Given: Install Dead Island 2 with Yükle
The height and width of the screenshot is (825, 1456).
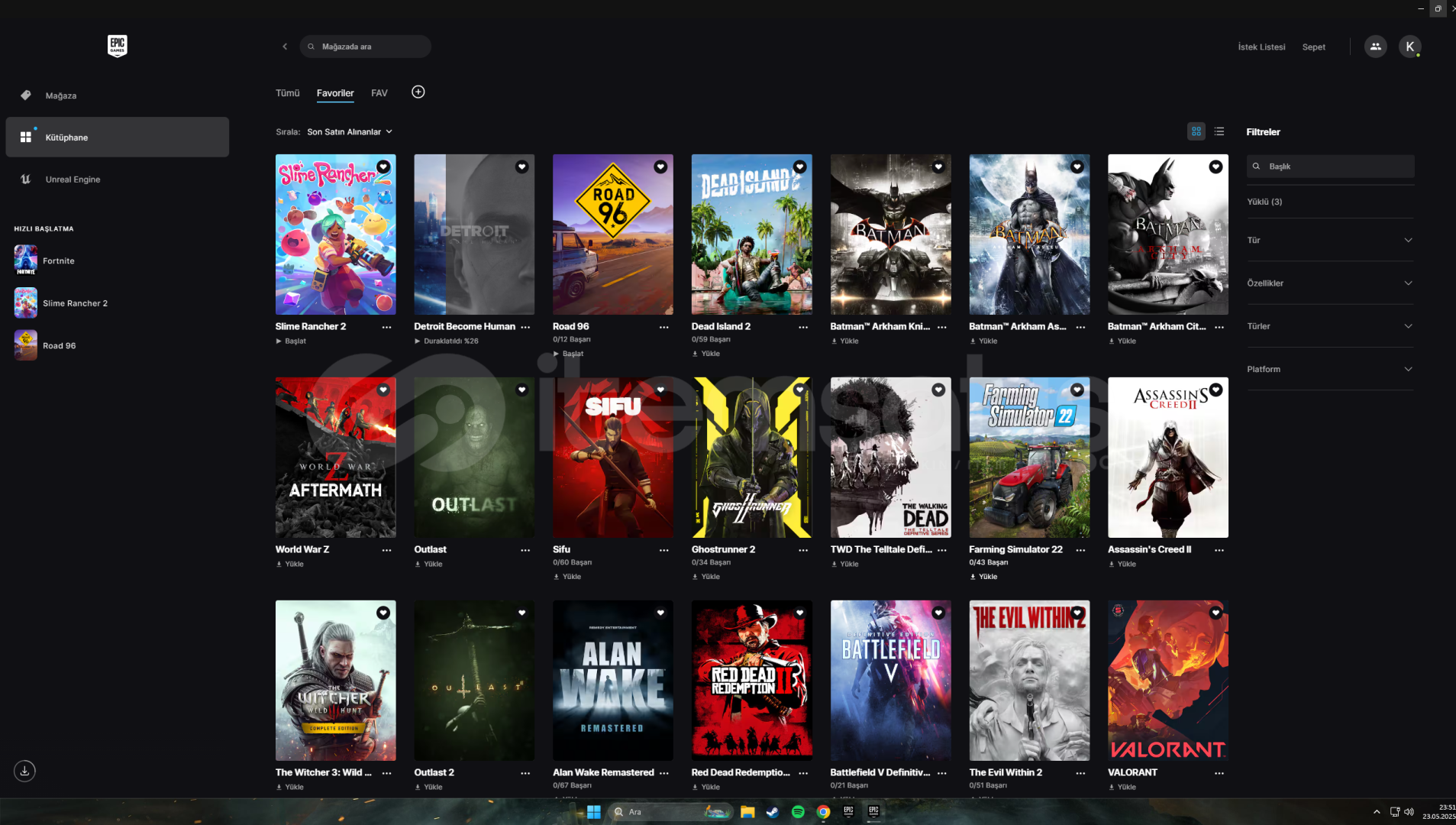Looking at the screenshot, I should [x=706, y=354].
